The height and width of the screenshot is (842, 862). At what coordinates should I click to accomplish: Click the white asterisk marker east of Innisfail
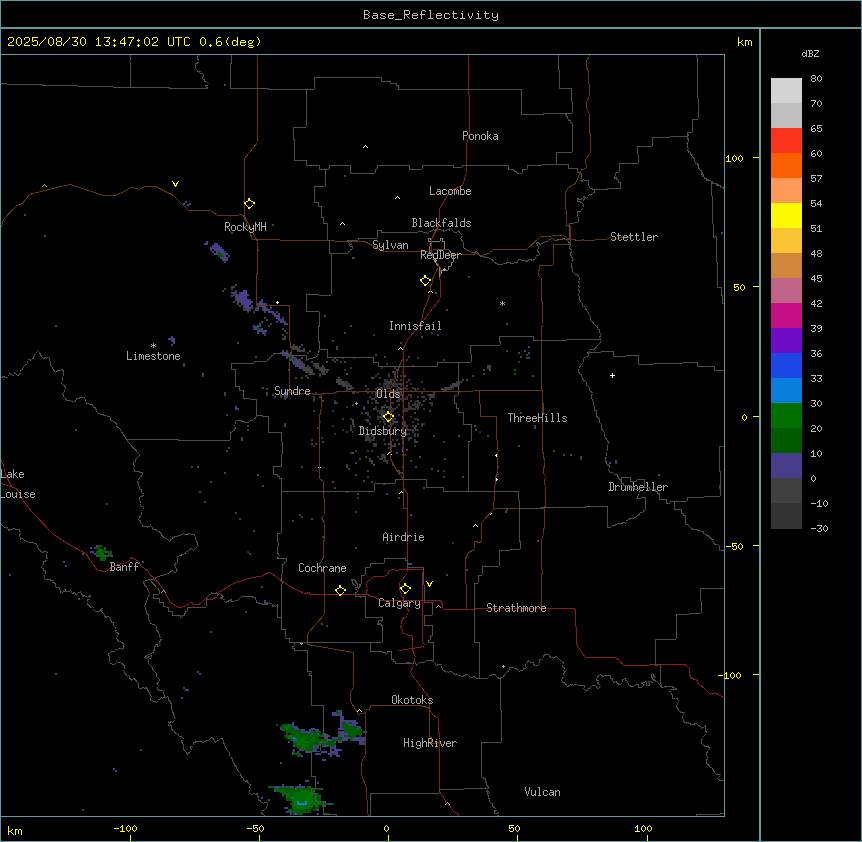502,303
